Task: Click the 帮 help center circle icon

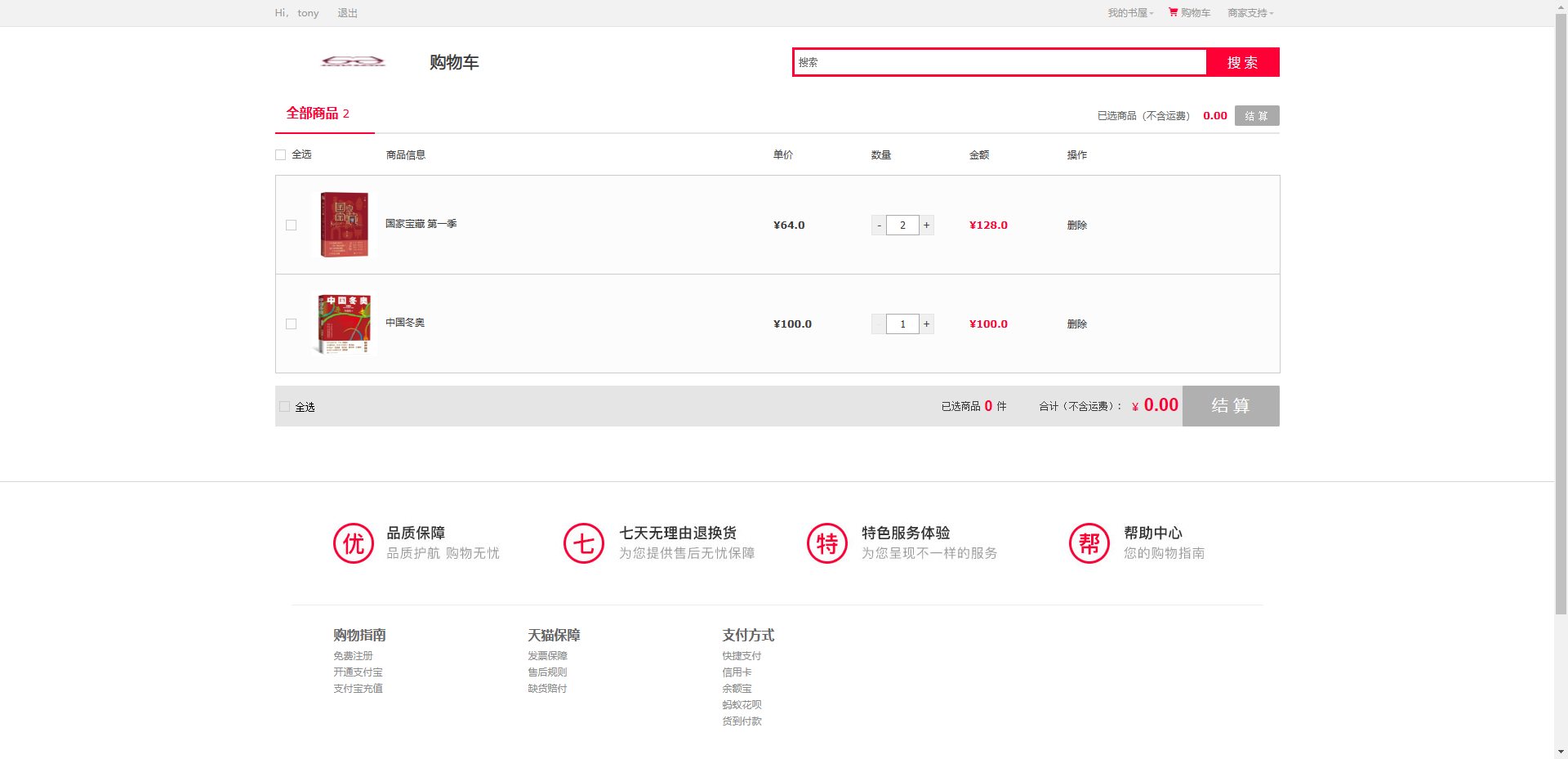Action: (x=1089, y=543)
